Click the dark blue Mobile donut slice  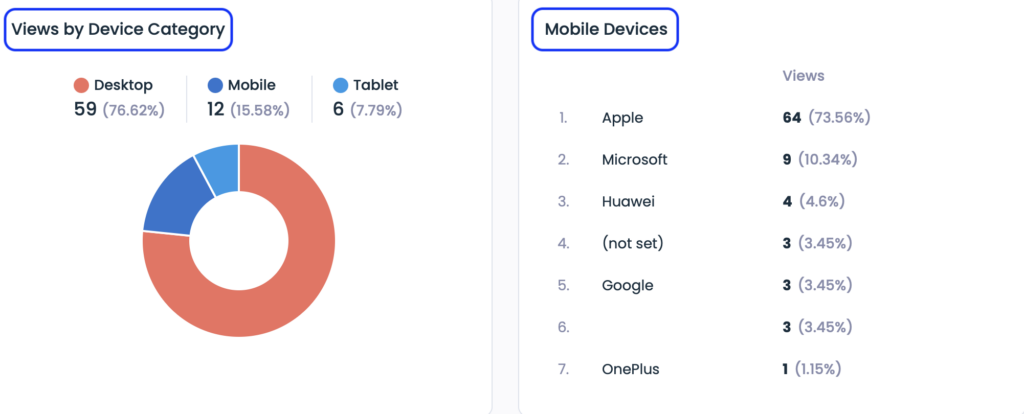[x=175, y=199]
